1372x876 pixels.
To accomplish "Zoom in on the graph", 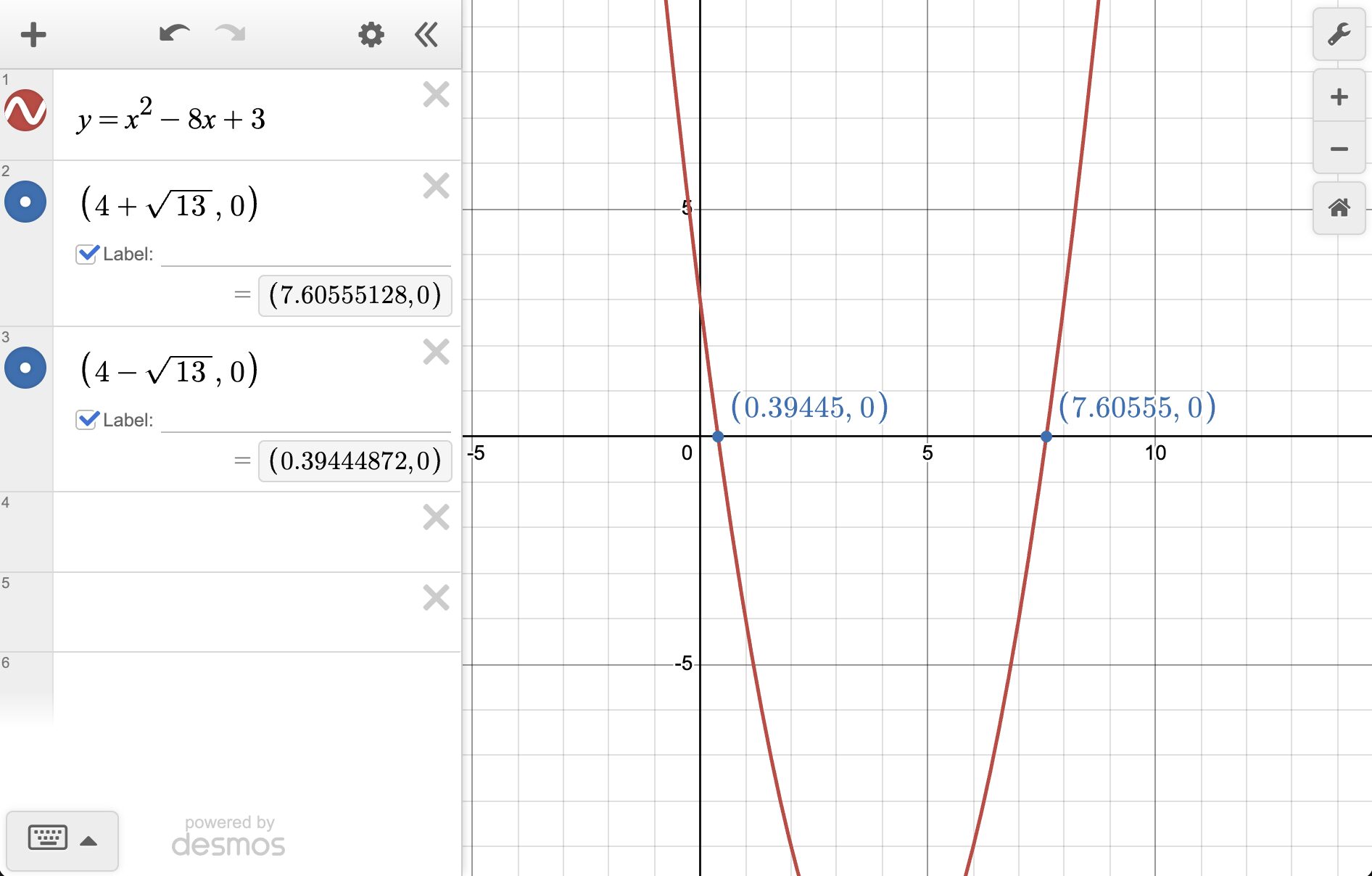I will pyautogui.click(x=1339, y=96).
